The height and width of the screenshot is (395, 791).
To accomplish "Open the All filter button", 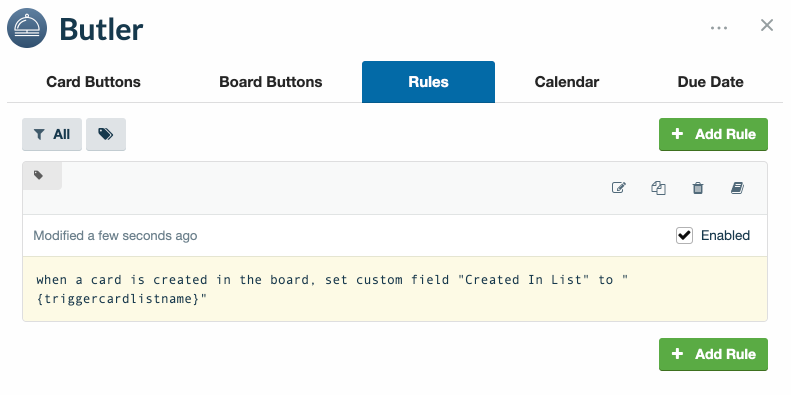I will pyautogui.click(x=52, y=134).
